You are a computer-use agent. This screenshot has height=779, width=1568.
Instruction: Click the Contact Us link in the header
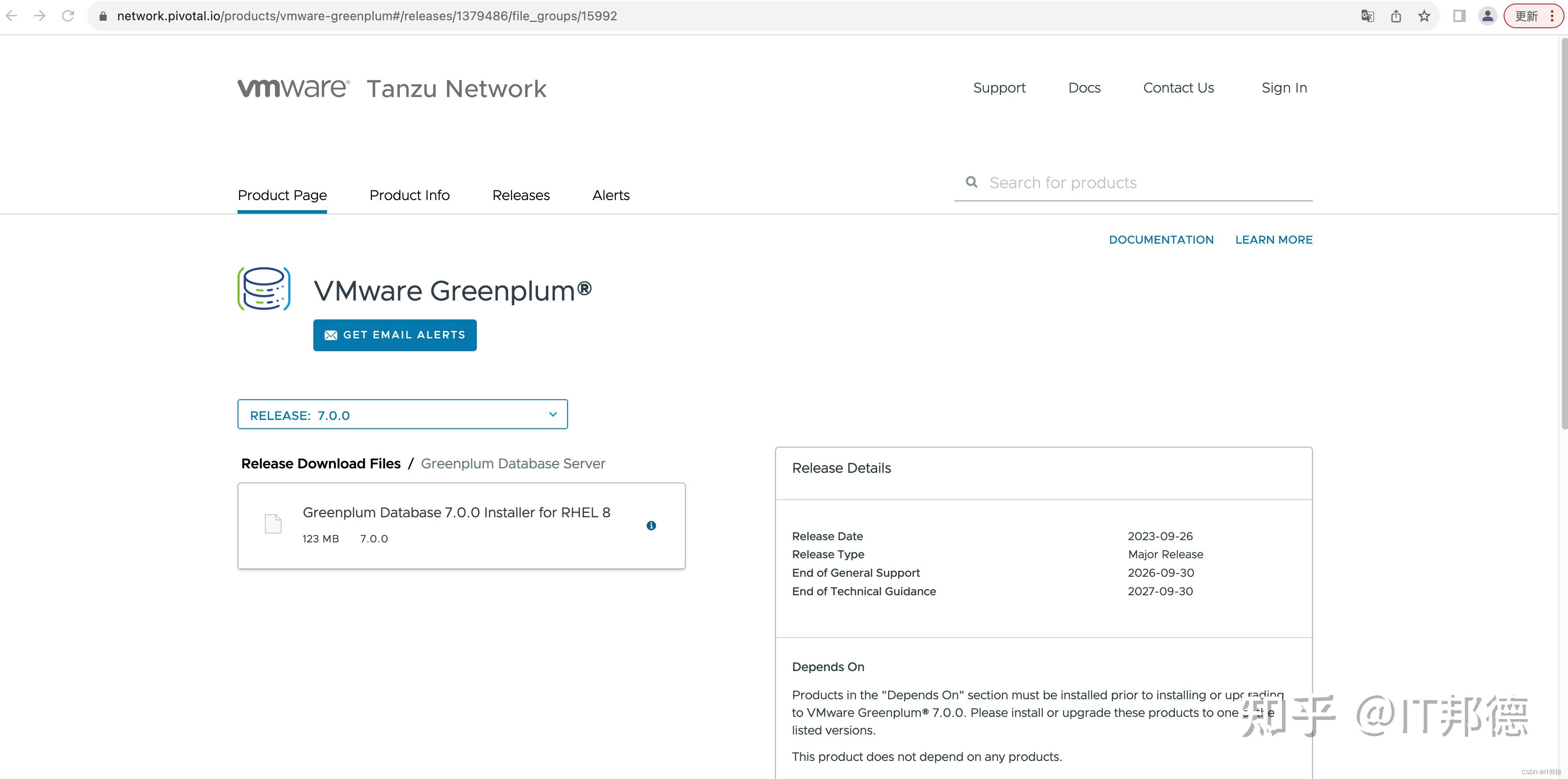click(1178, 88)
